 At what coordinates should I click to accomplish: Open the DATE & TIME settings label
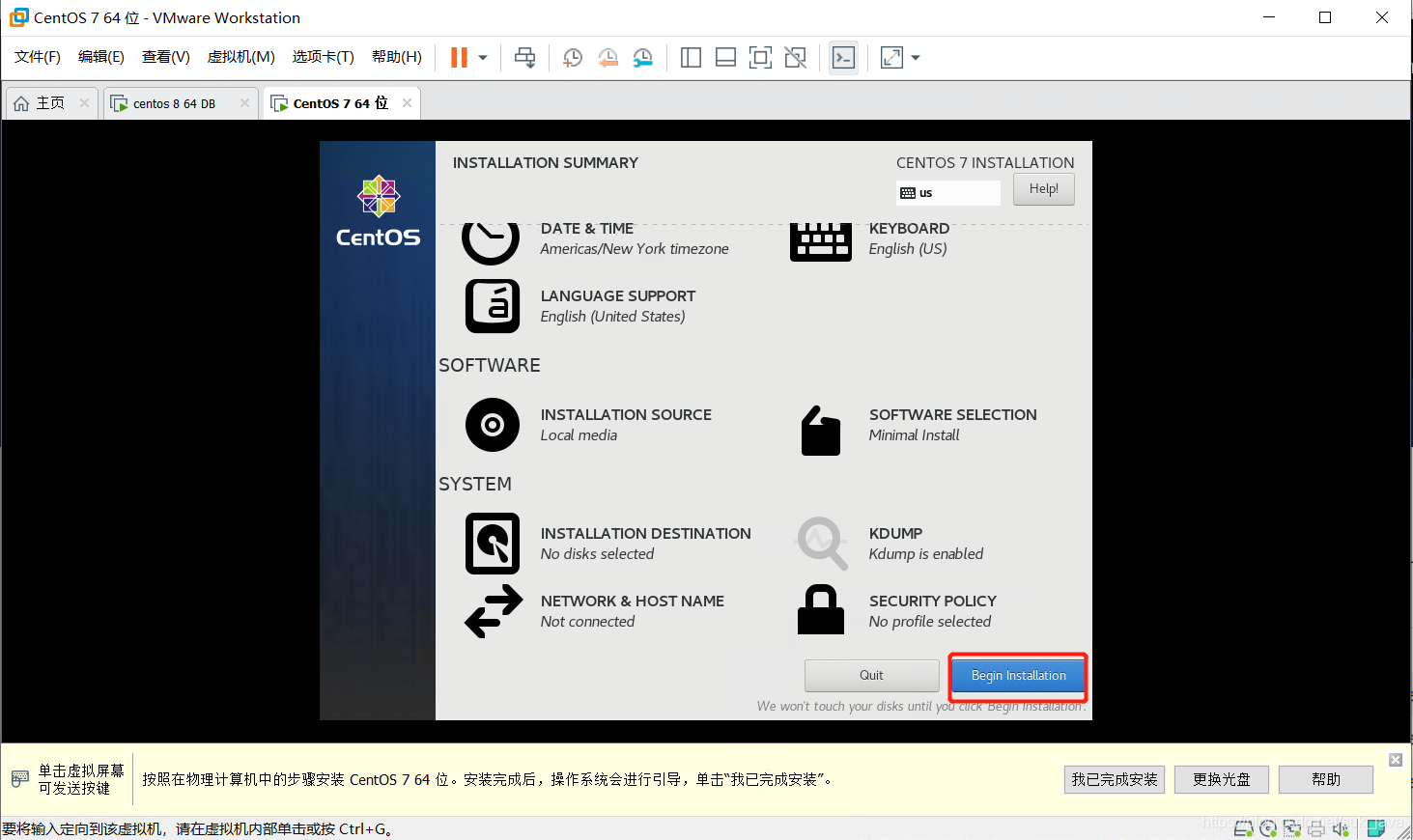(587, 229)
